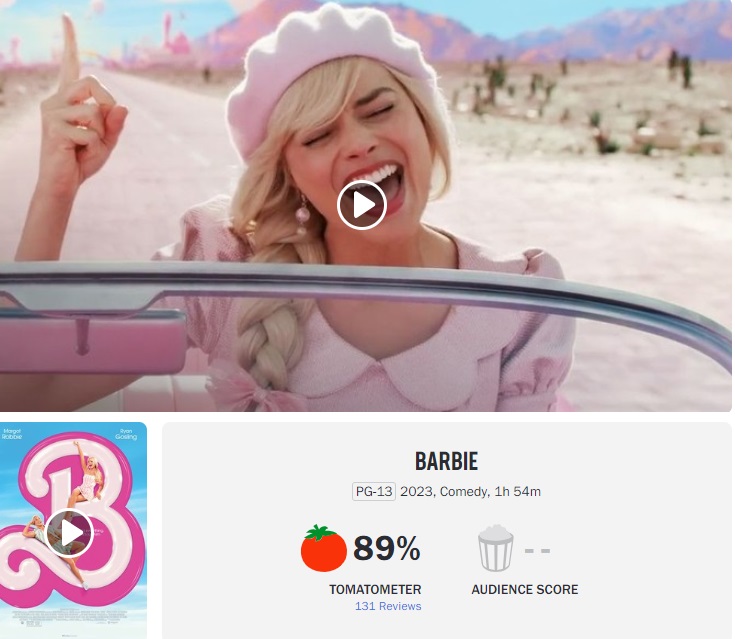
Task: Open the 131 Reviews link
Action: click(x=388, y=606)
